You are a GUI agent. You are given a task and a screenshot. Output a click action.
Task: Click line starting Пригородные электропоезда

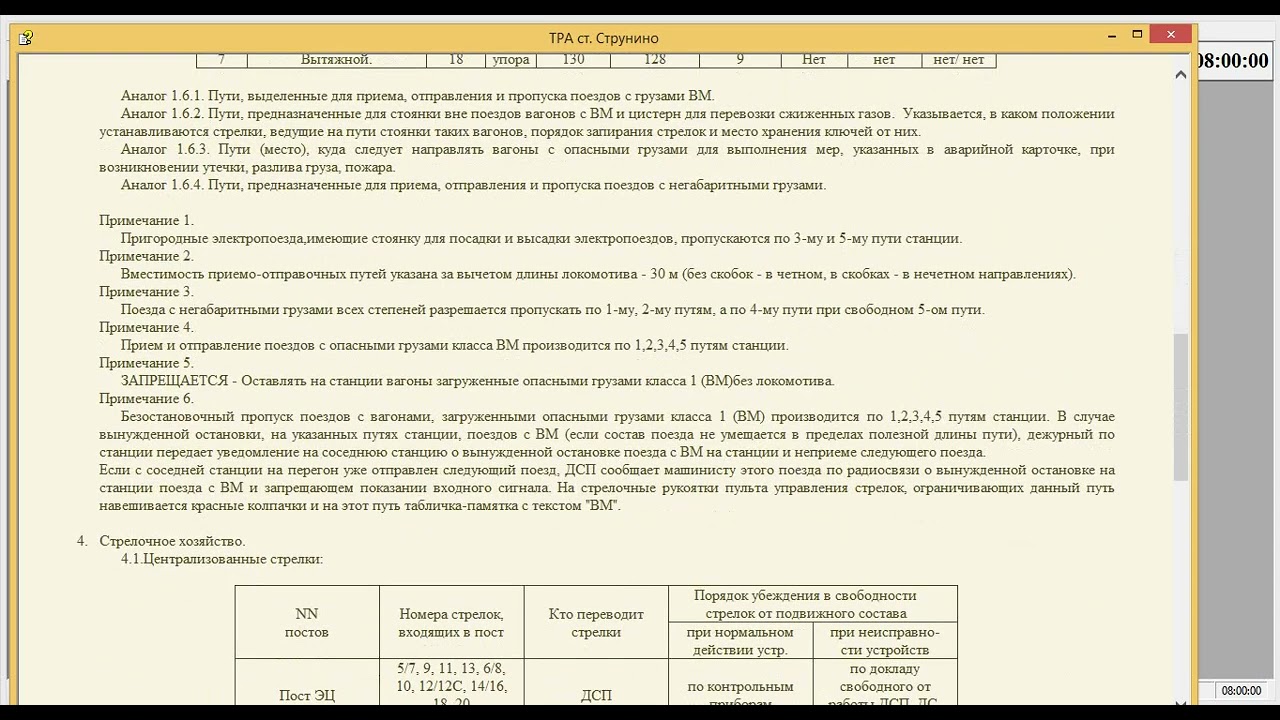click(541, 238)
